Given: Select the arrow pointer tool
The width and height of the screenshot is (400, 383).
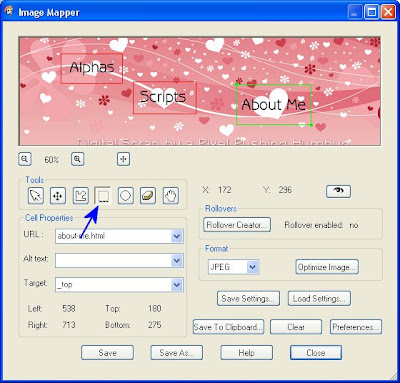Looking at the screenshot, I should (36, 195).
